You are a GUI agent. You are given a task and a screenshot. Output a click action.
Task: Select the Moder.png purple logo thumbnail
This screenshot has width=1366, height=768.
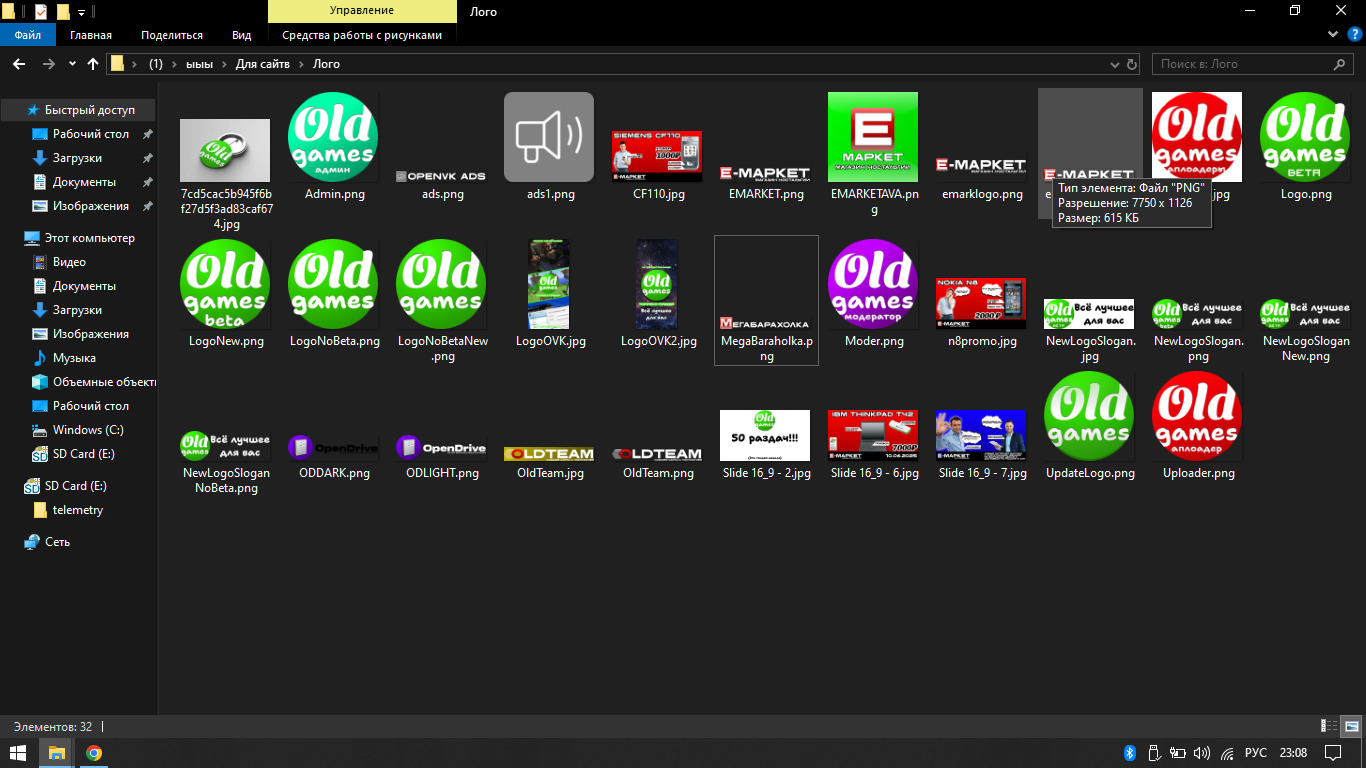(873, 284)
